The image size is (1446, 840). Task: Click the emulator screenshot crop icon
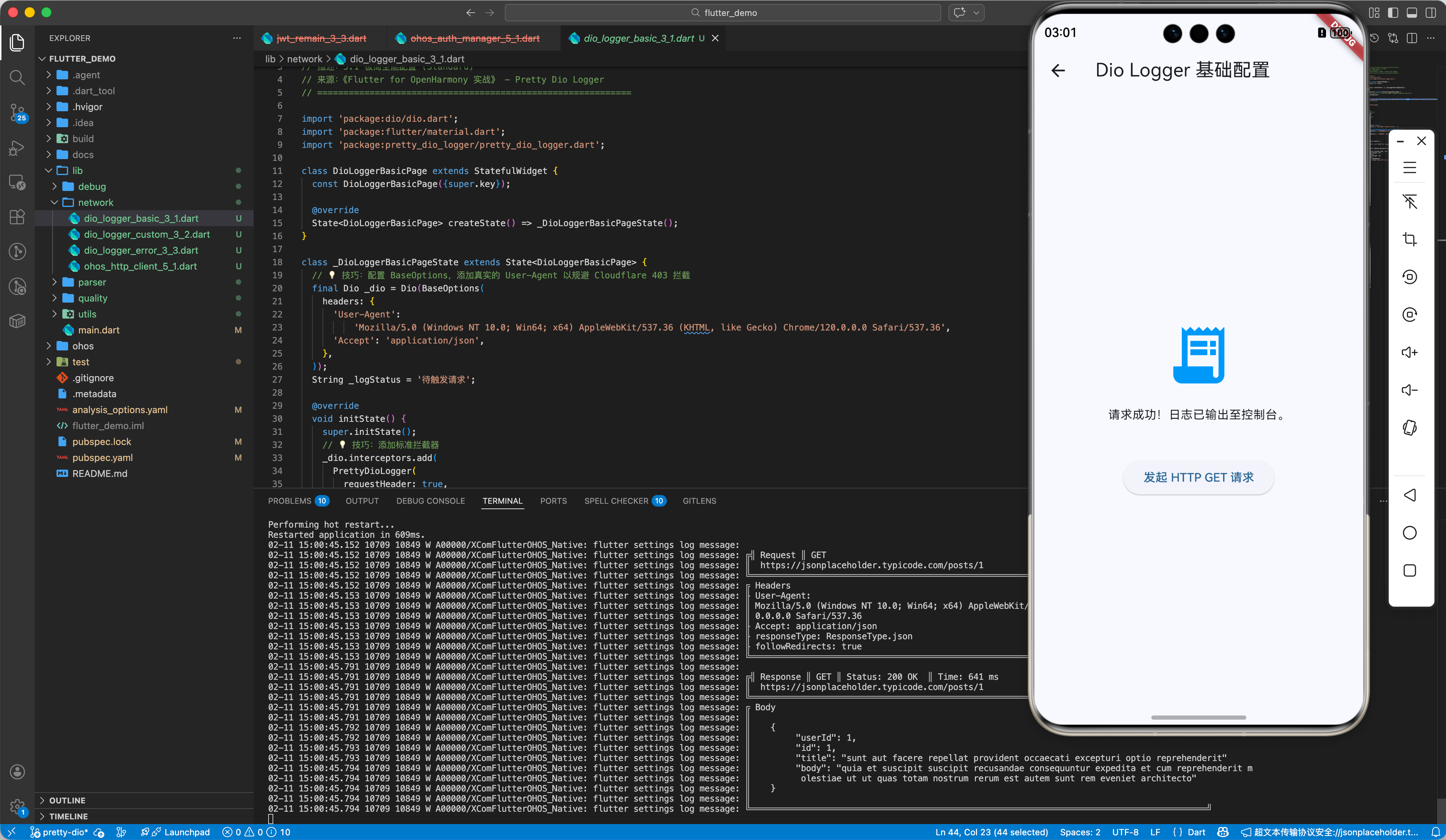pos(1409,239)
